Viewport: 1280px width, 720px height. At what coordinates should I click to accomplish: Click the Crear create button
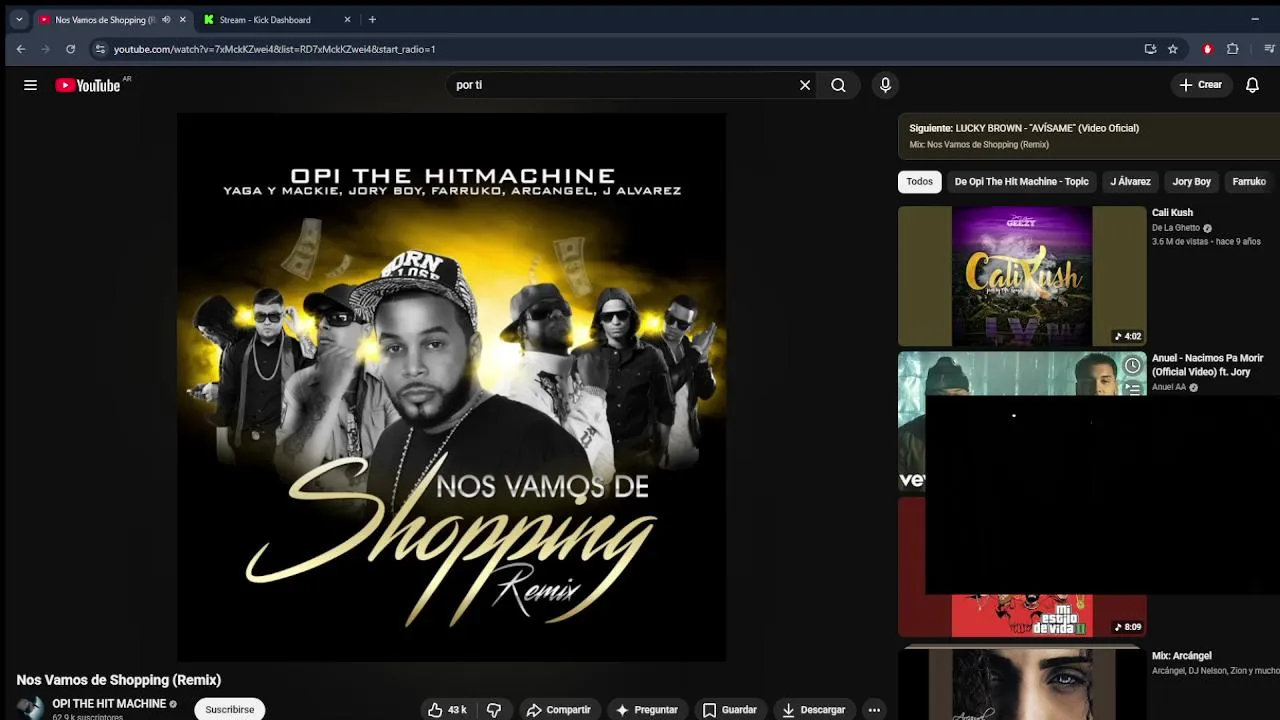[x=1201, y=85]
